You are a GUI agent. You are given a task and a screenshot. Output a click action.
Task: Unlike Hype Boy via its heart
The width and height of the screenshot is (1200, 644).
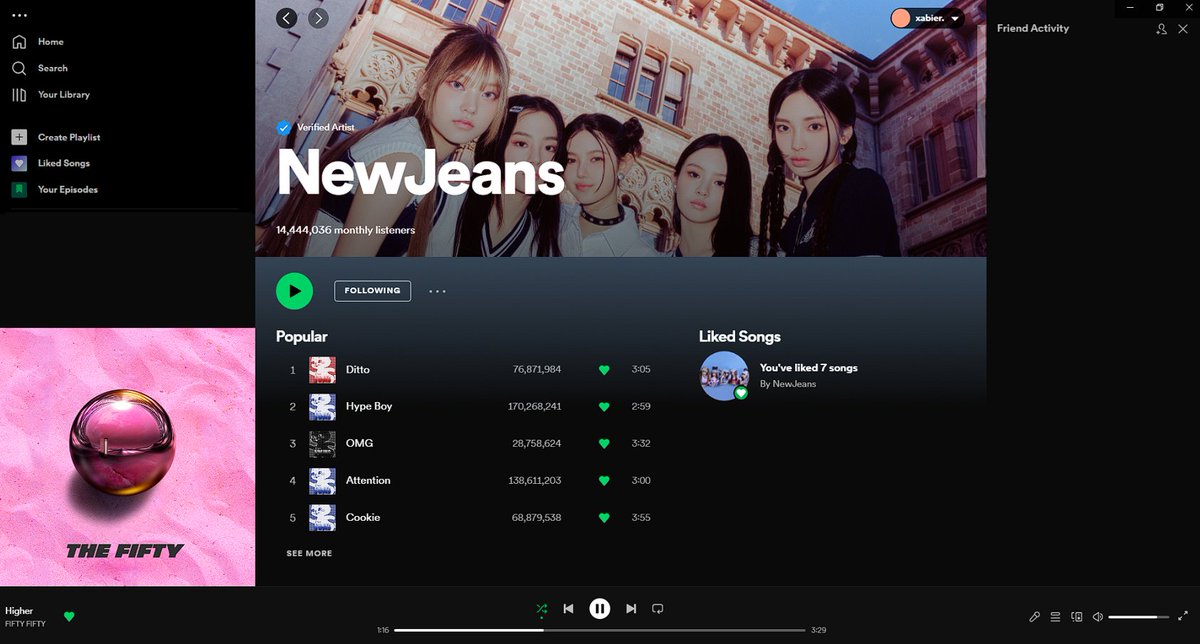coord(604,407)
